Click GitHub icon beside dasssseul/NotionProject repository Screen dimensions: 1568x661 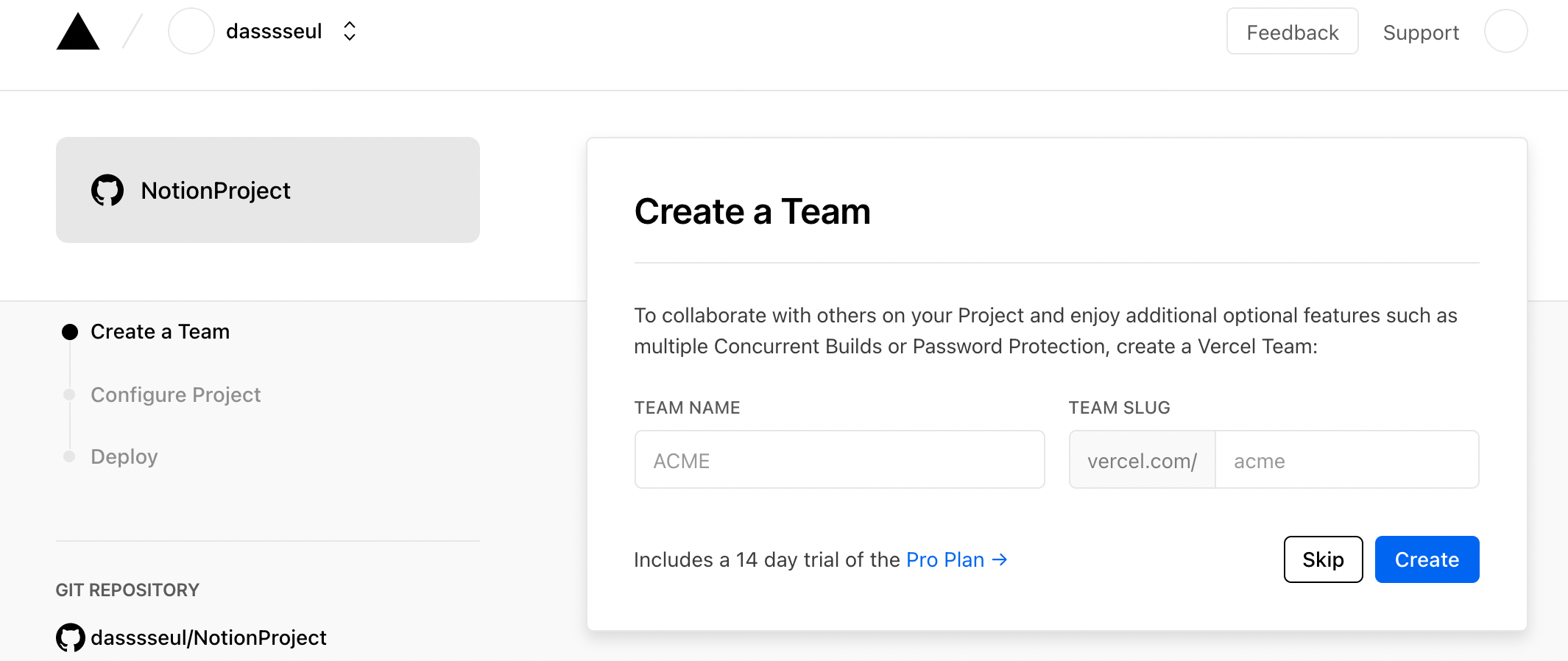[71, 637]
